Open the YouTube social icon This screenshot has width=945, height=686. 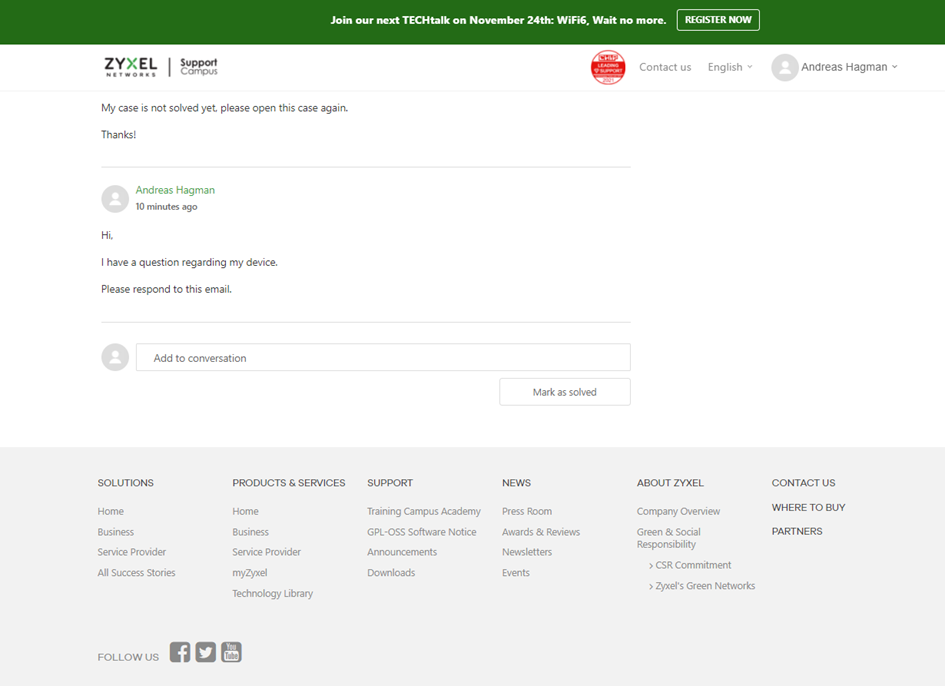point(231,653)
